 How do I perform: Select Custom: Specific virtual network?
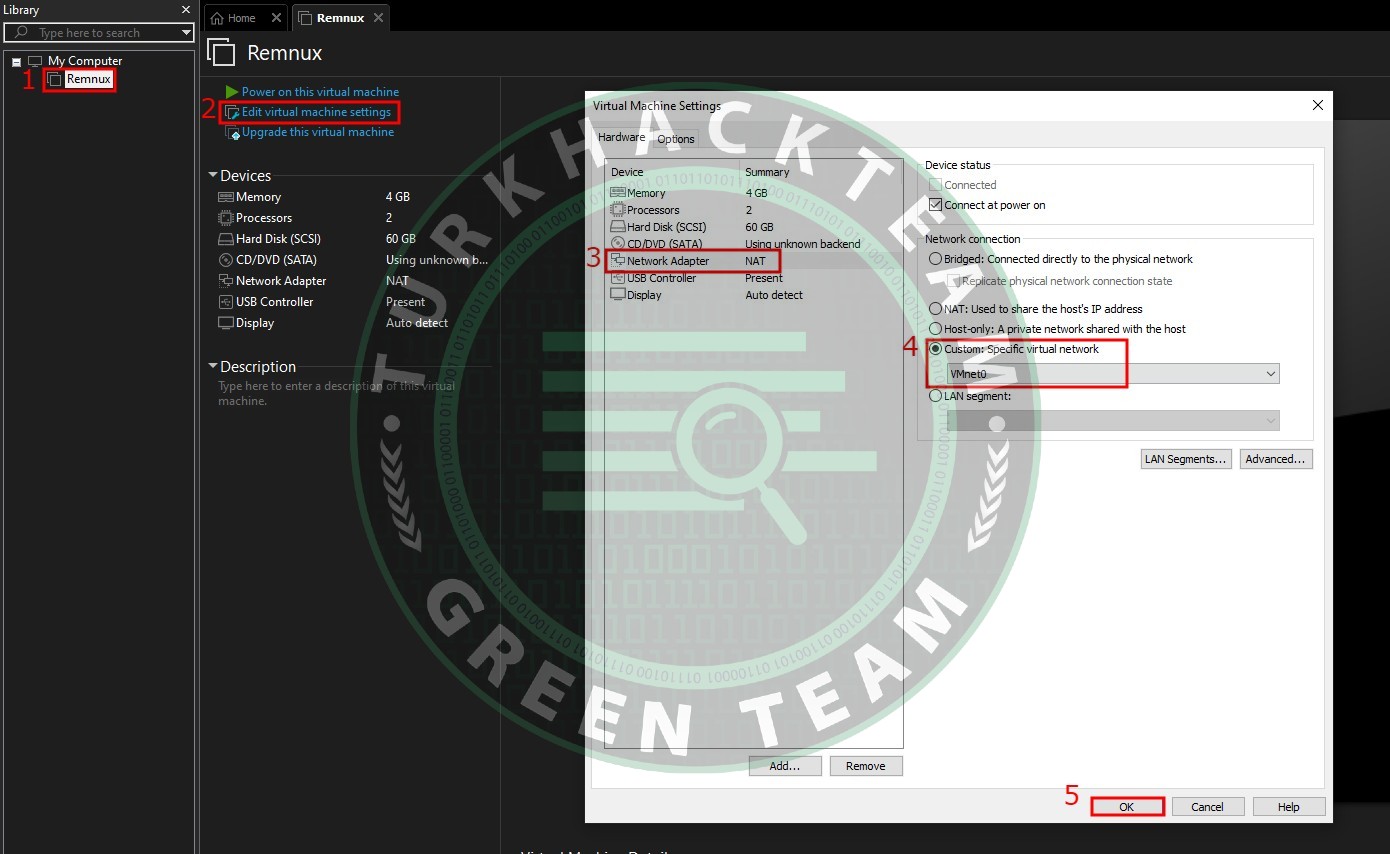point(936,349)
